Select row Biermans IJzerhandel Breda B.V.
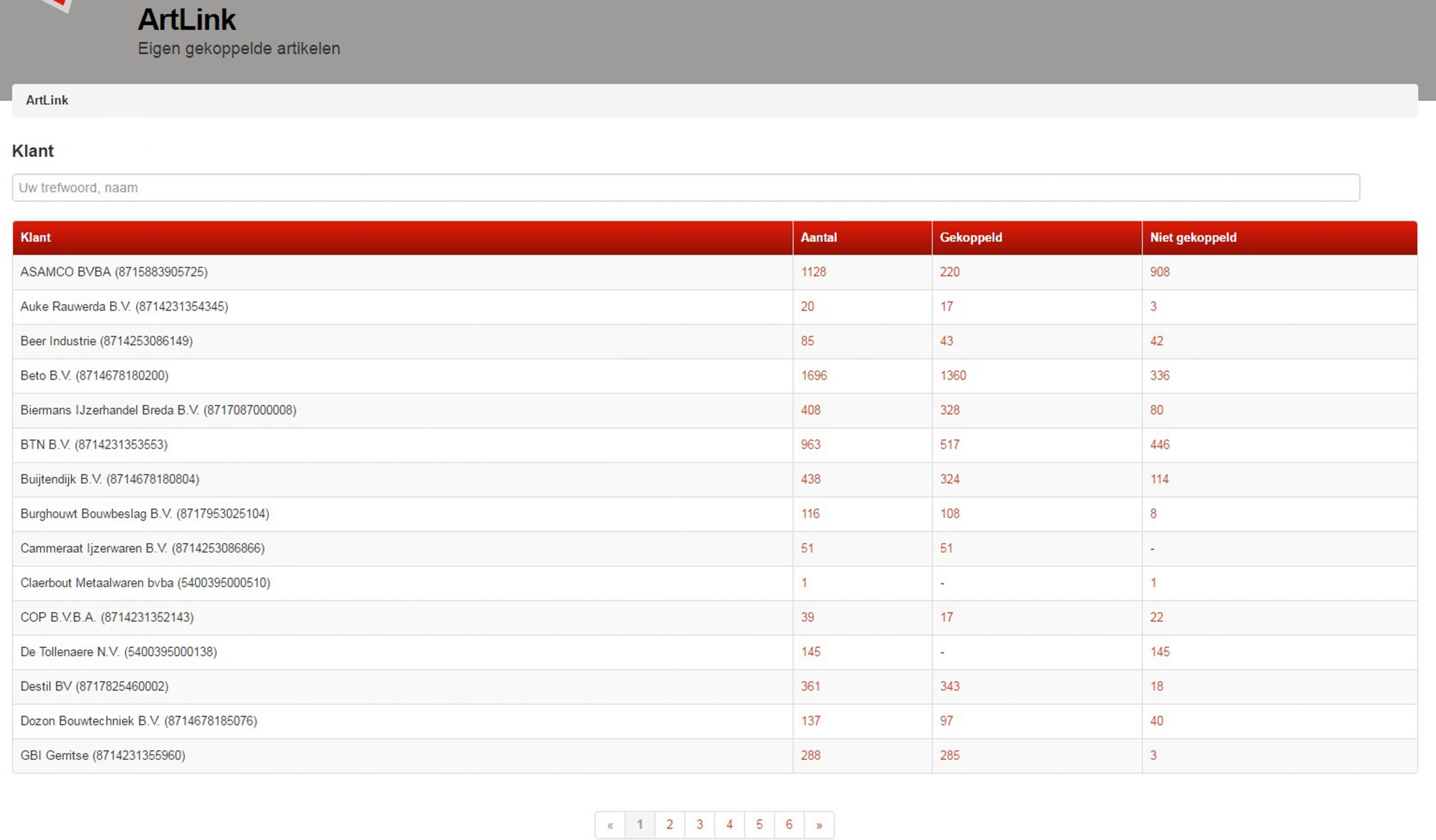This screenshot has width=1436, height=840. click(x=715, y=410)
